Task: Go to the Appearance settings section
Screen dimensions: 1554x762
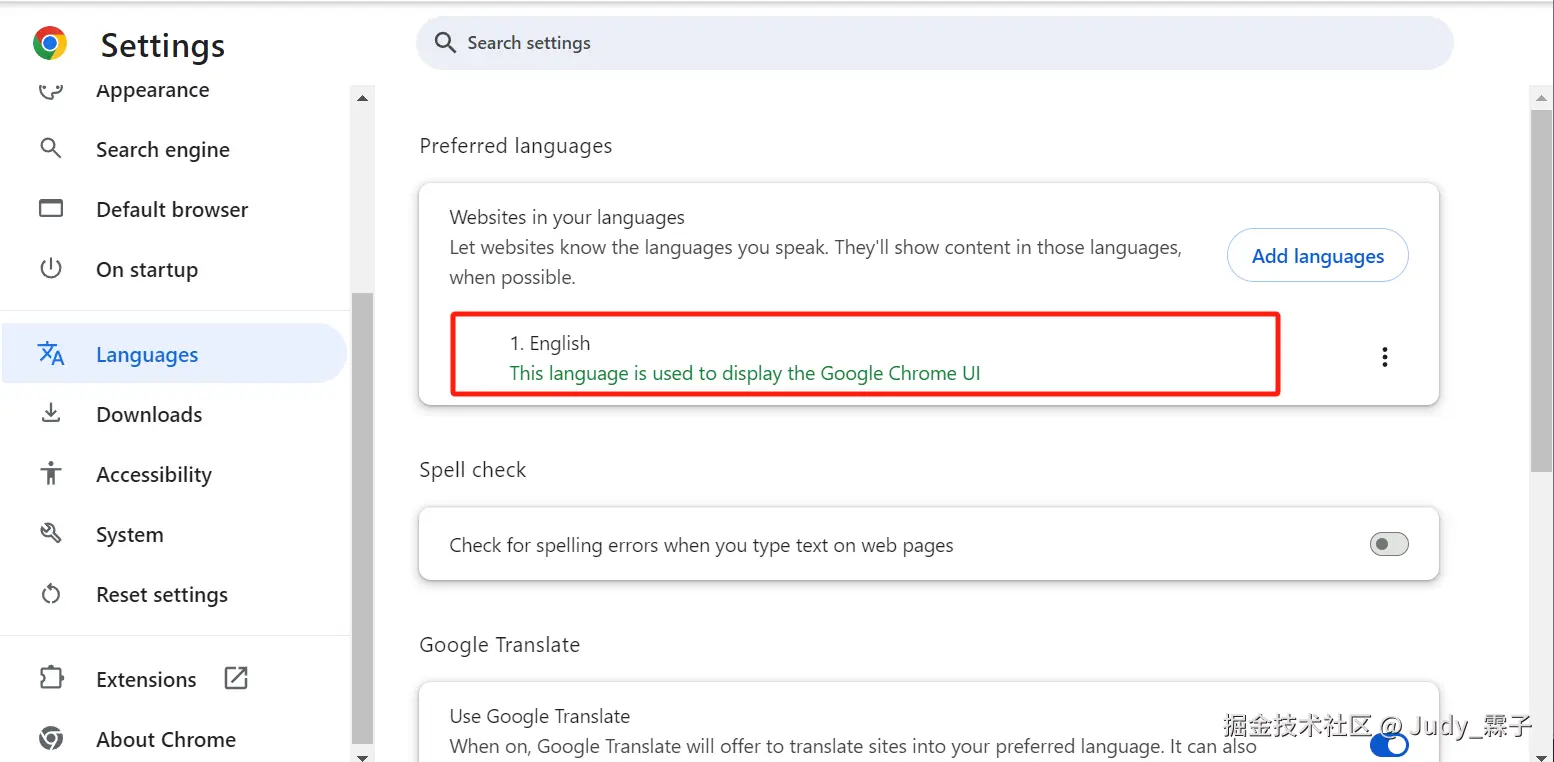Action: (152, 90)
